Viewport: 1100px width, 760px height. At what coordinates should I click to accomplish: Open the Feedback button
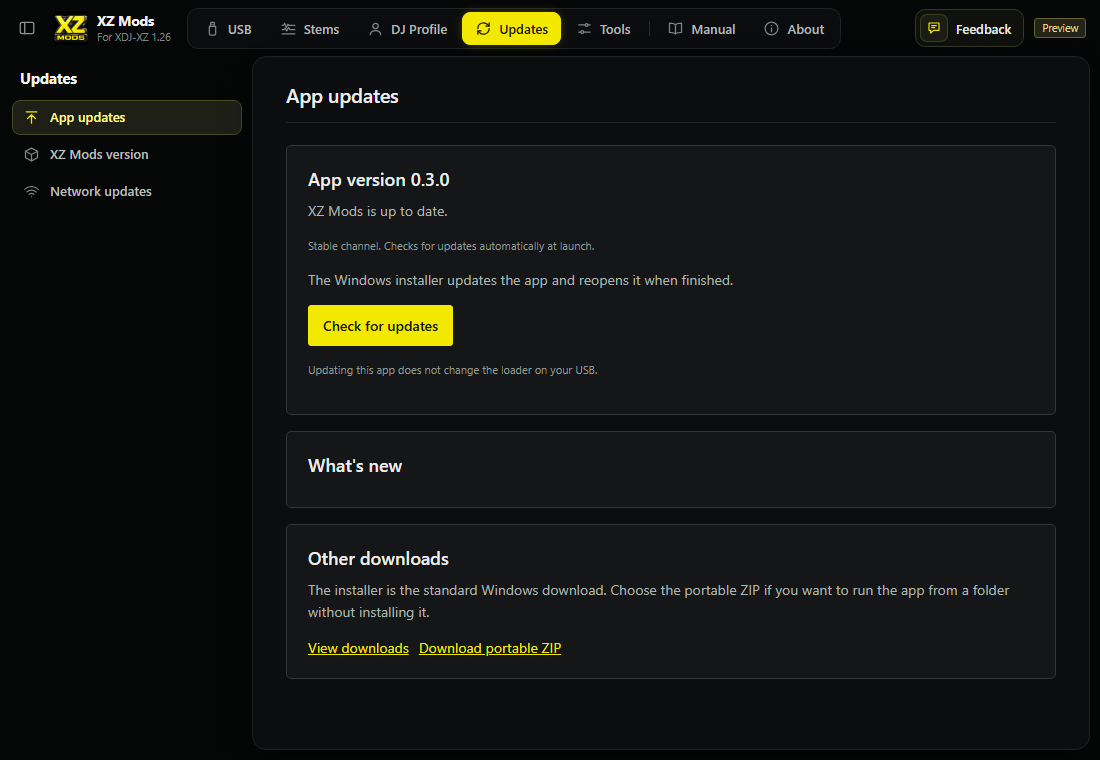[969, 28]
